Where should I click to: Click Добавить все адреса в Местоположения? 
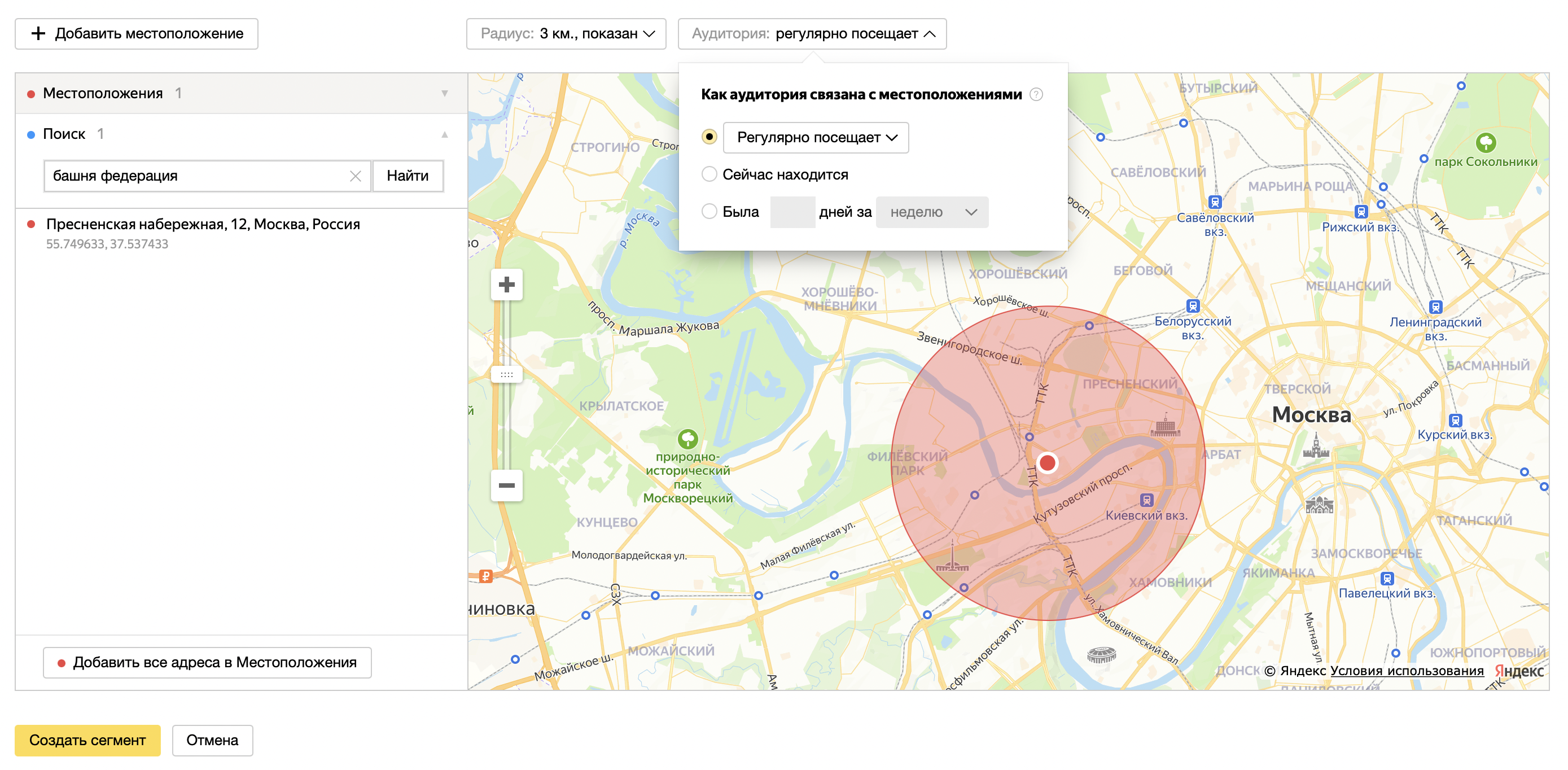[x=207, y=662]
